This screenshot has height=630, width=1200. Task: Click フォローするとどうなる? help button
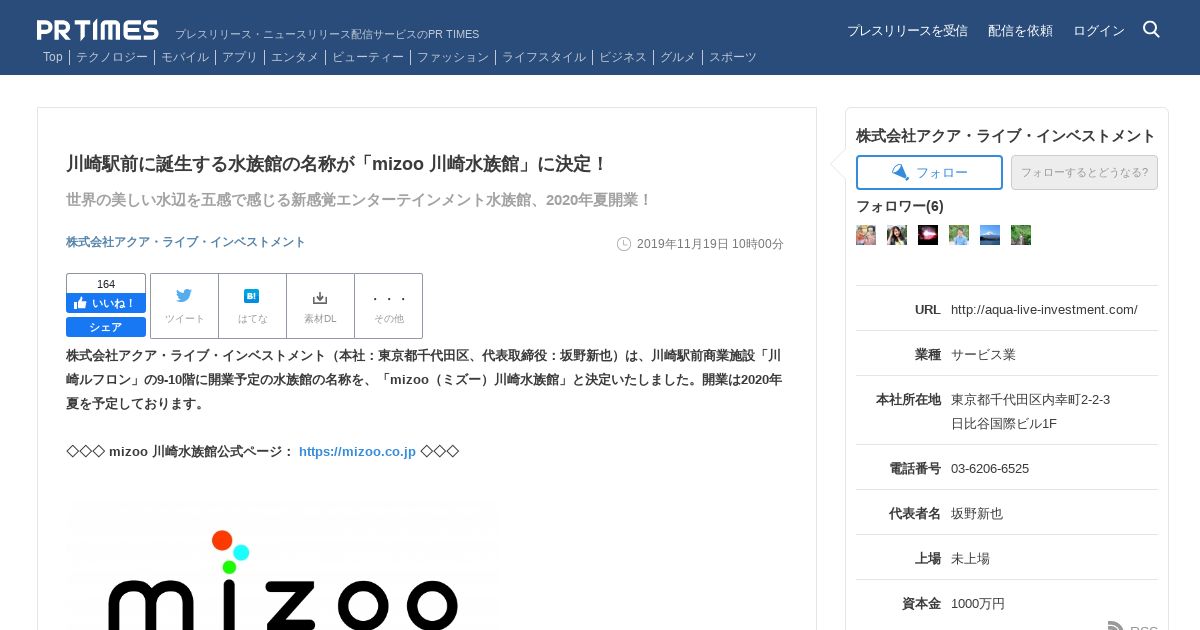click(x=1084, y=172)
